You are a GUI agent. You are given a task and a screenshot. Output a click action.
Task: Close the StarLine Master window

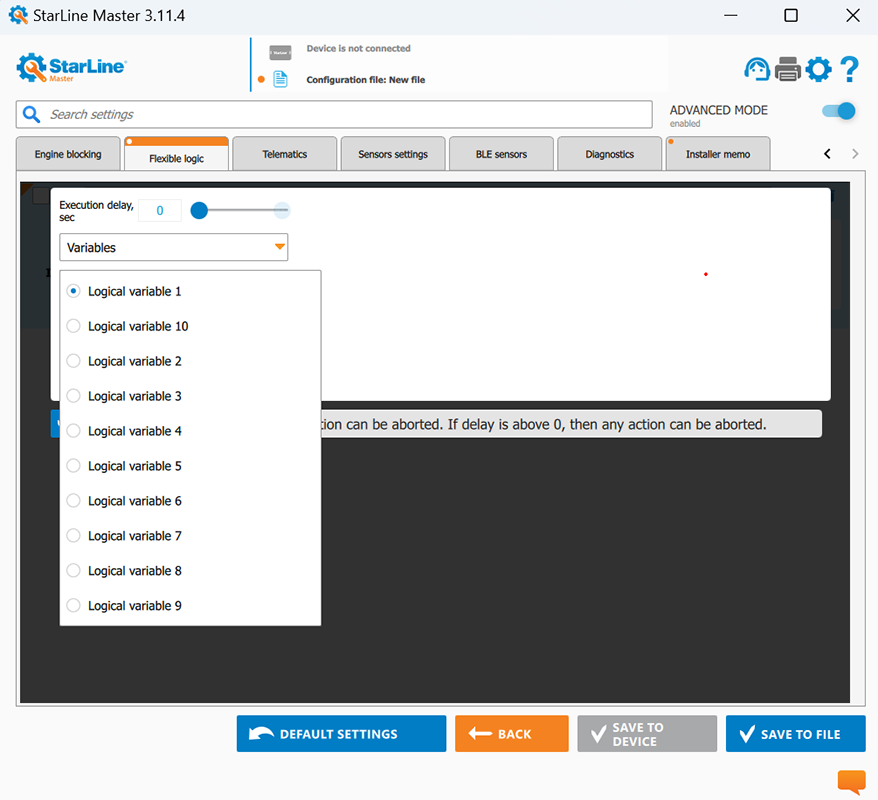853,15
